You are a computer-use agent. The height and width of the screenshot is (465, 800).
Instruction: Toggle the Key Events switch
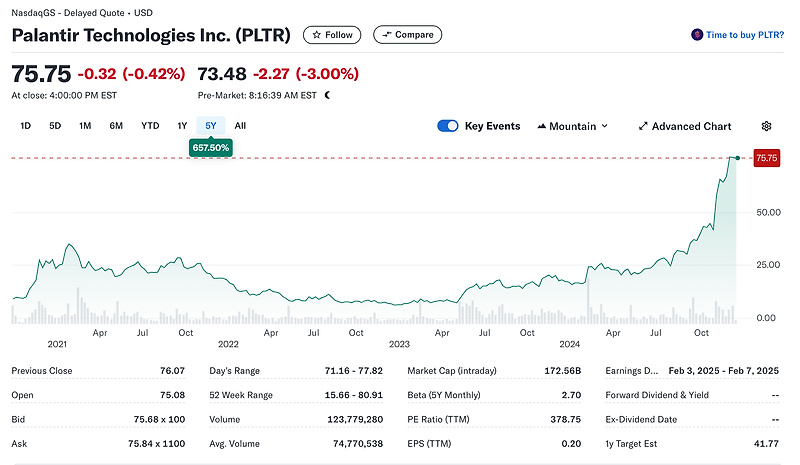click(447, 126)
